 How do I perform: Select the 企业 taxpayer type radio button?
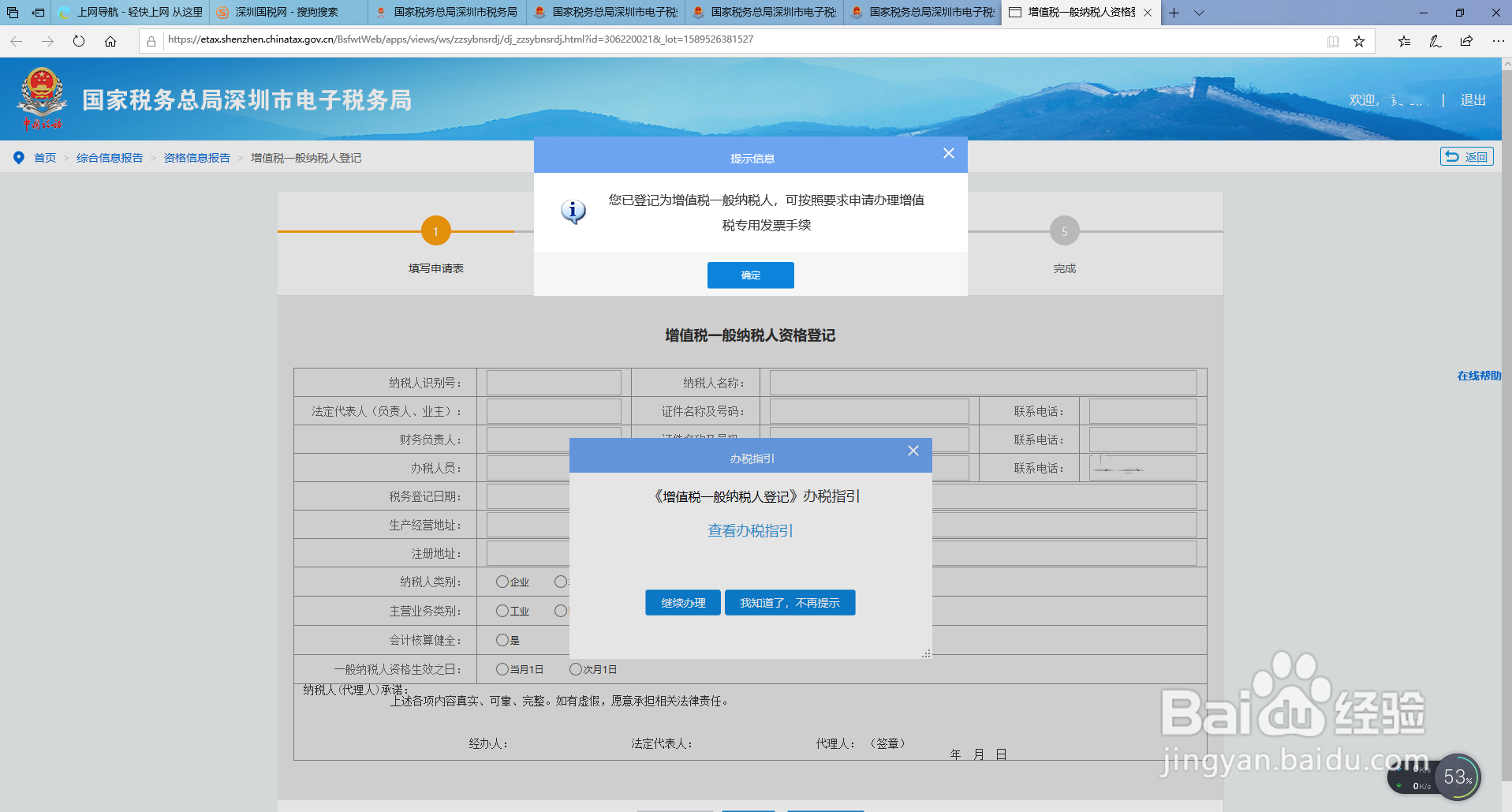502,582
